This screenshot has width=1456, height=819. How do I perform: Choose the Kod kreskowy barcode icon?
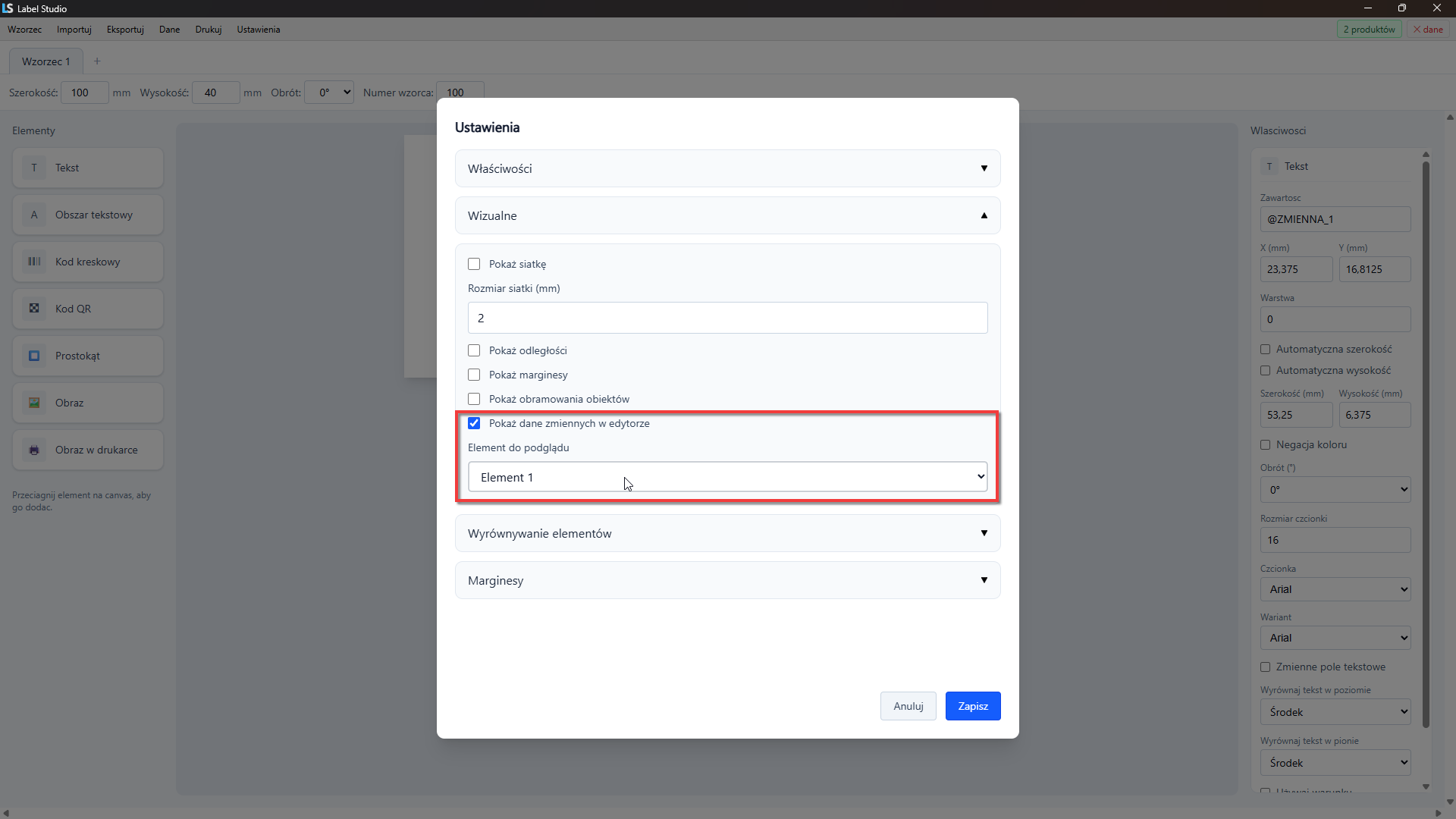[x=34, y=262]
